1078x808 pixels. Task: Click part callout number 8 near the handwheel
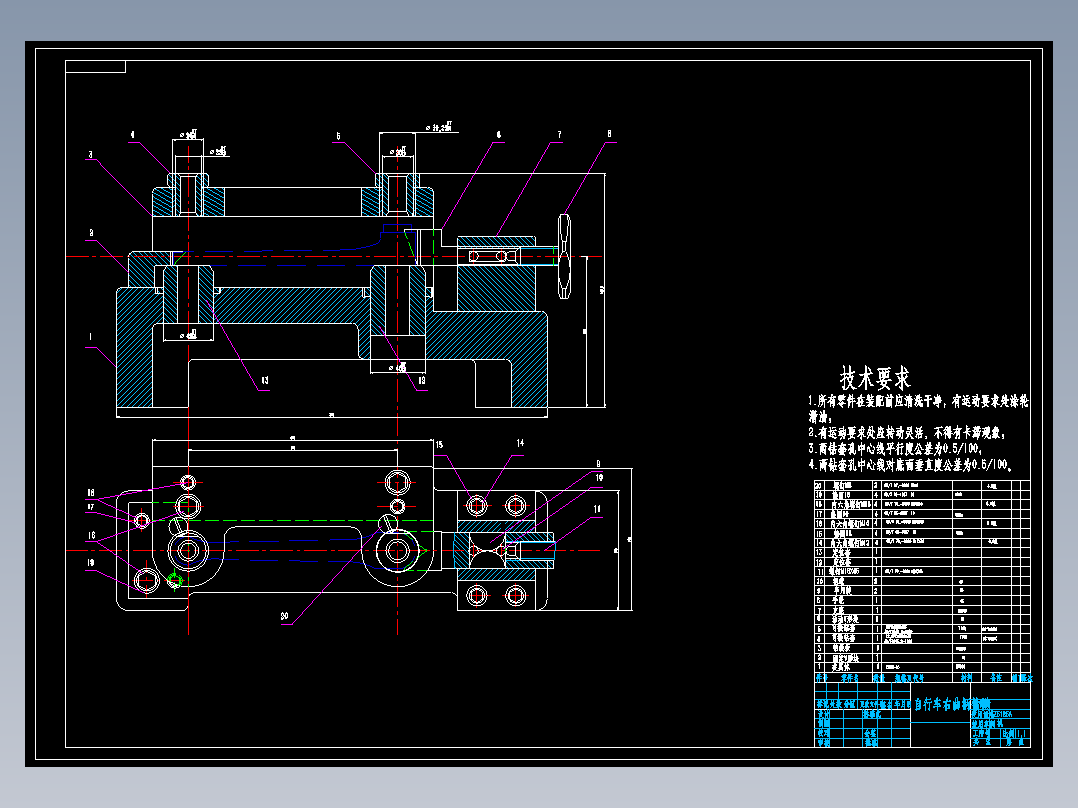(x=609, y=134)
